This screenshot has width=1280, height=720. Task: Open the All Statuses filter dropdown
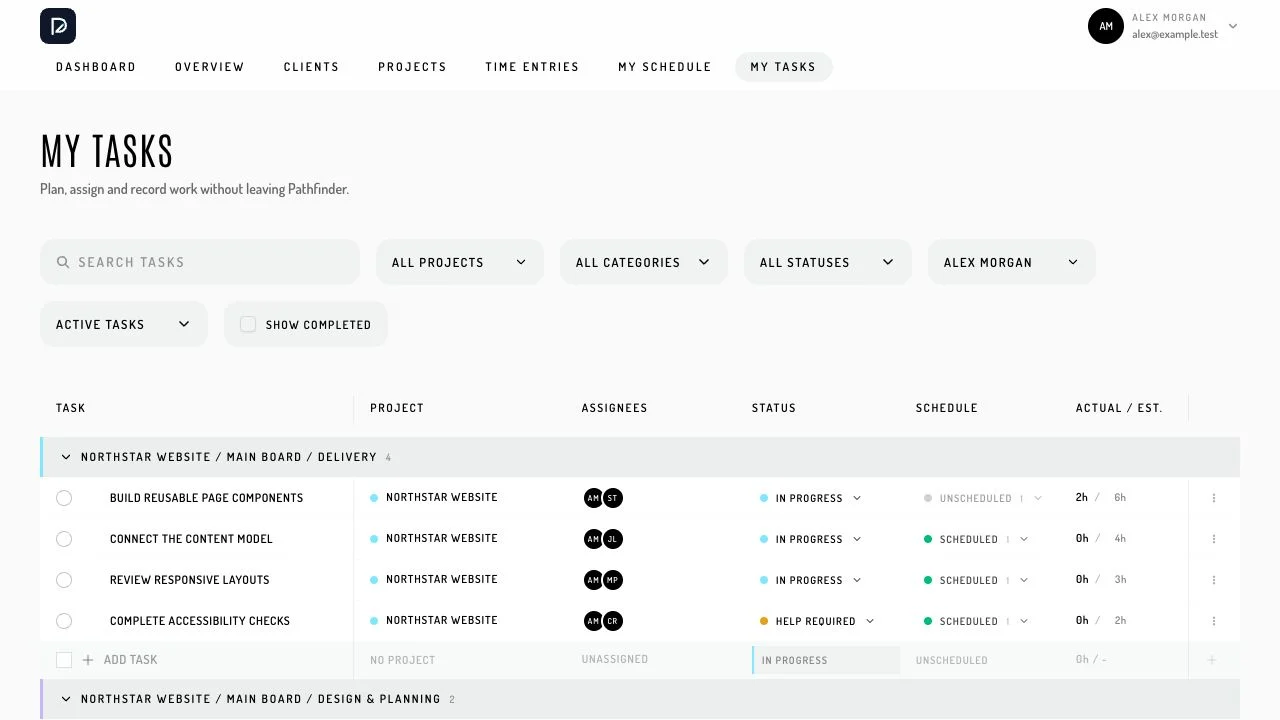coord(828,262)
